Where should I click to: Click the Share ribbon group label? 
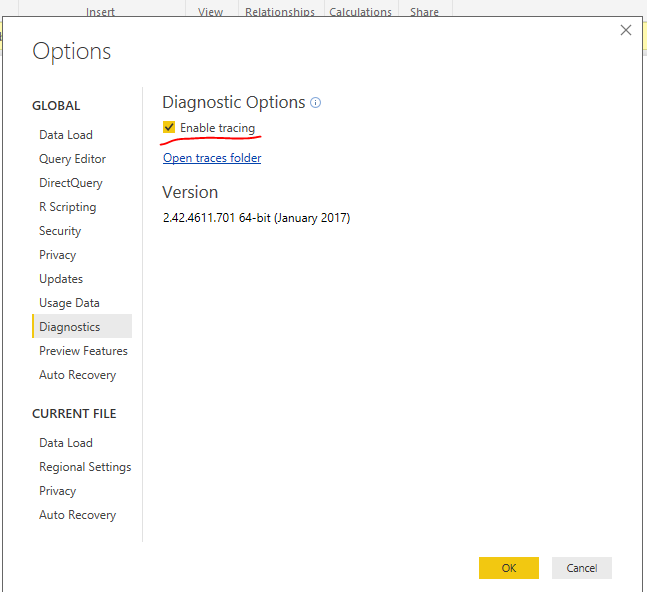coord(424,12)
